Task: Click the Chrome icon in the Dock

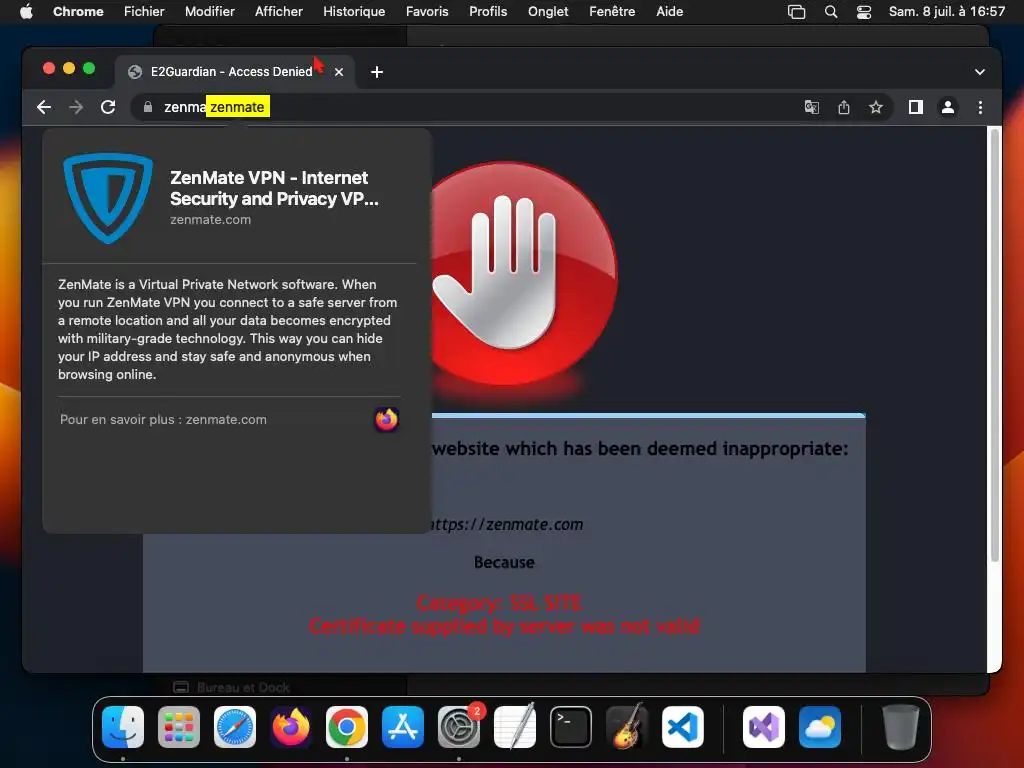Action: (x=347, y=727)
